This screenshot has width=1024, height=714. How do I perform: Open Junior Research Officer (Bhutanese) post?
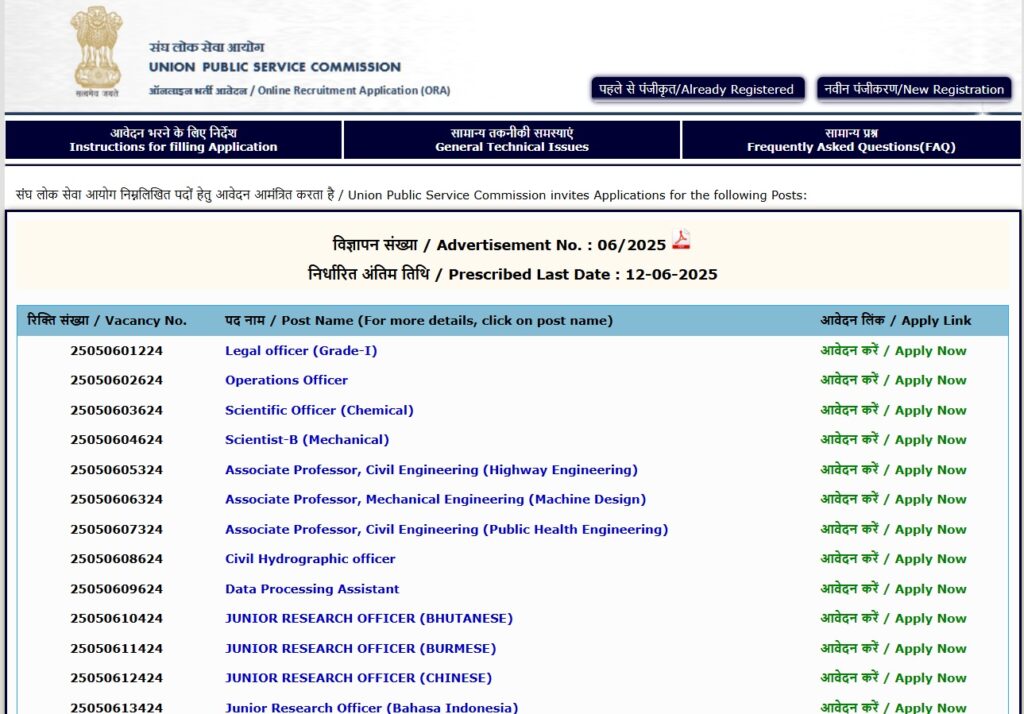click(x=369, y=619)
